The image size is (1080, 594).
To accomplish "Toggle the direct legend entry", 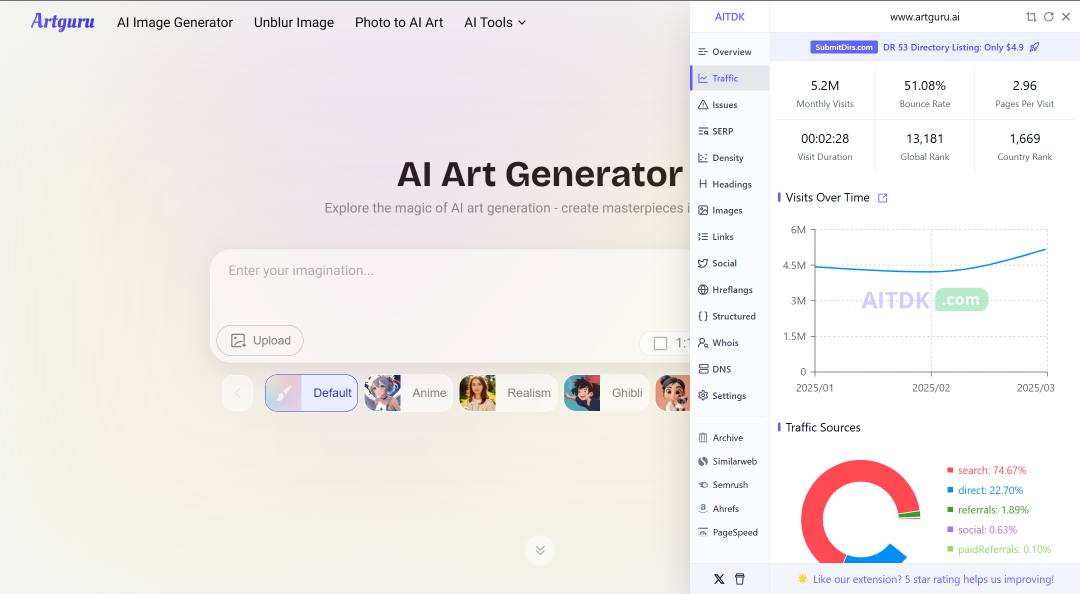I will click(985, 490).
